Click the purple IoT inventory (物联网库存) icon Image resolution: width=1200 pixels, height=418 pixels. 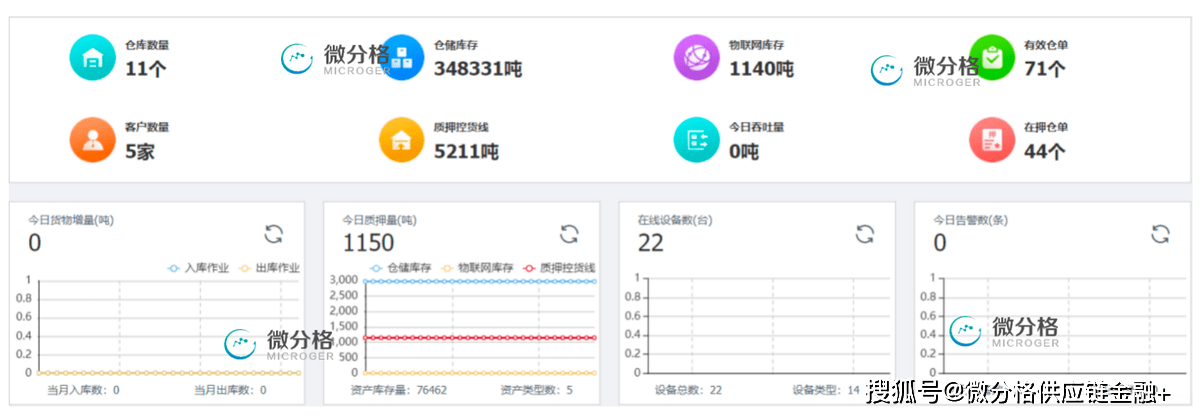697,58
